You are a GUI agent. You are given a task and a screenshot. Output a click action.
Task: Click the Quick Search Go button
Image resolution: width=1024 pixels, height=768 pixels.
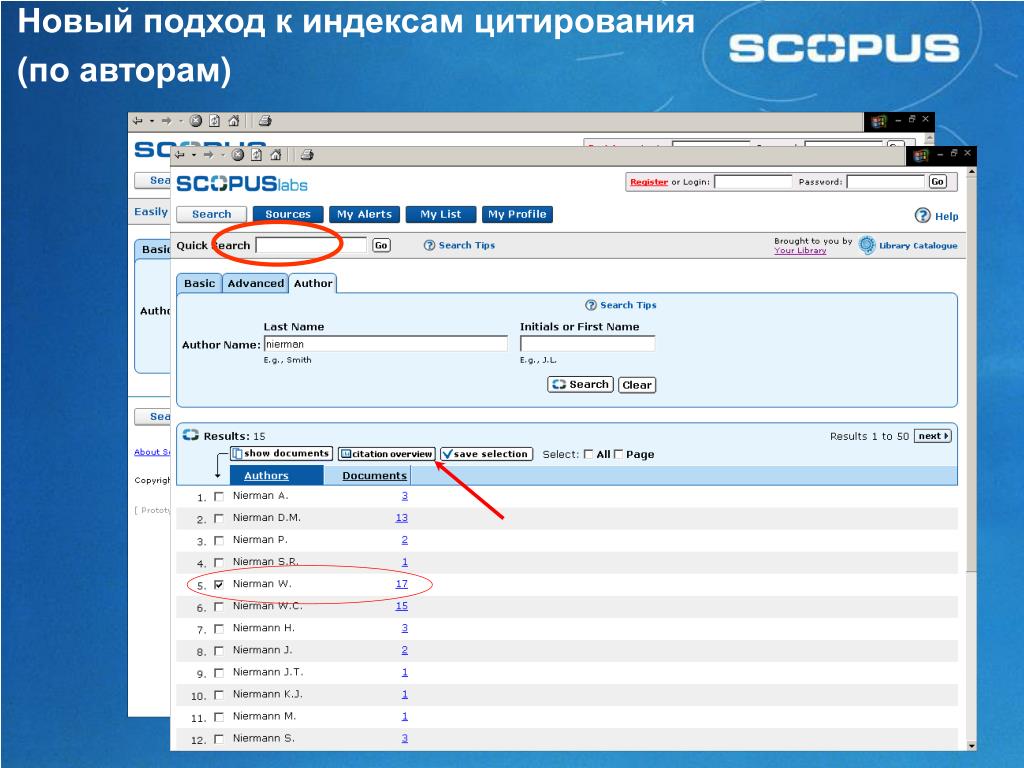point(381,246)
